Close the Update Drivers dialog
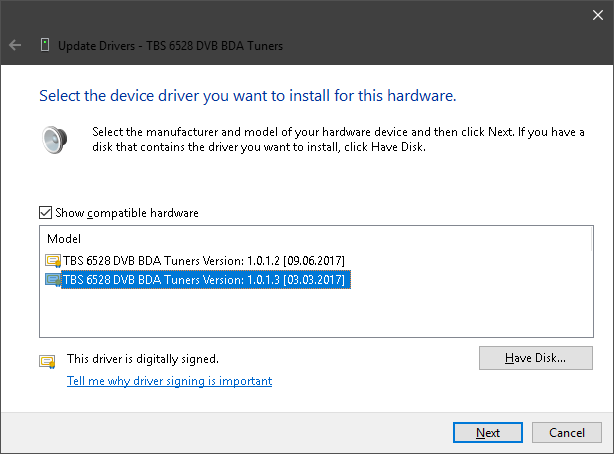614x454 pixels. pos(598,15)
